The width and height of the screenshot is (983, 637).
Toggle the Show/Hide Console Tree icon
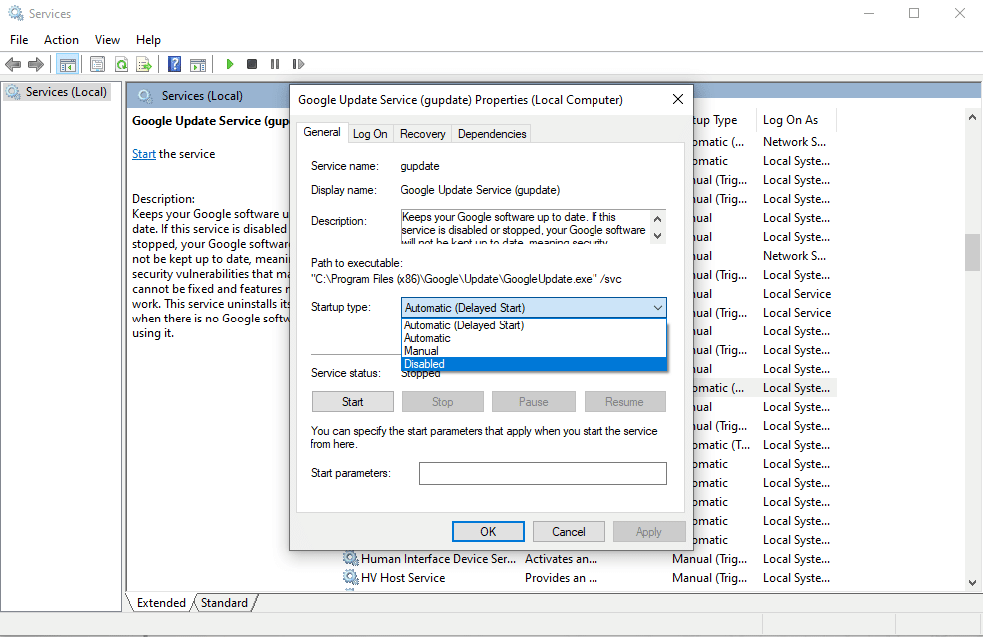point(68,64)
